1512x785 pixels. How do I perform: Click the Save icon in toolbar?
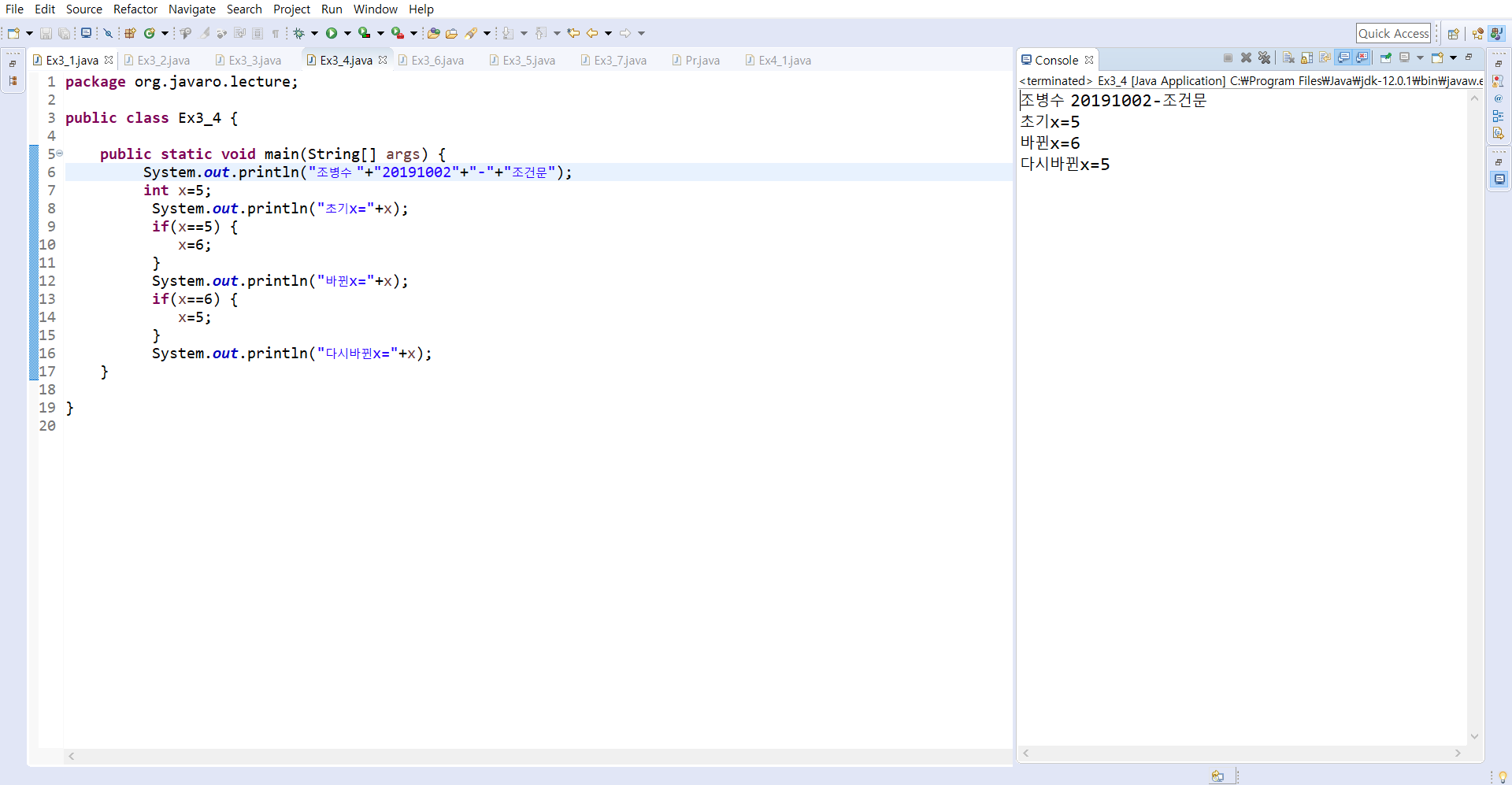(x=46, y=33)
